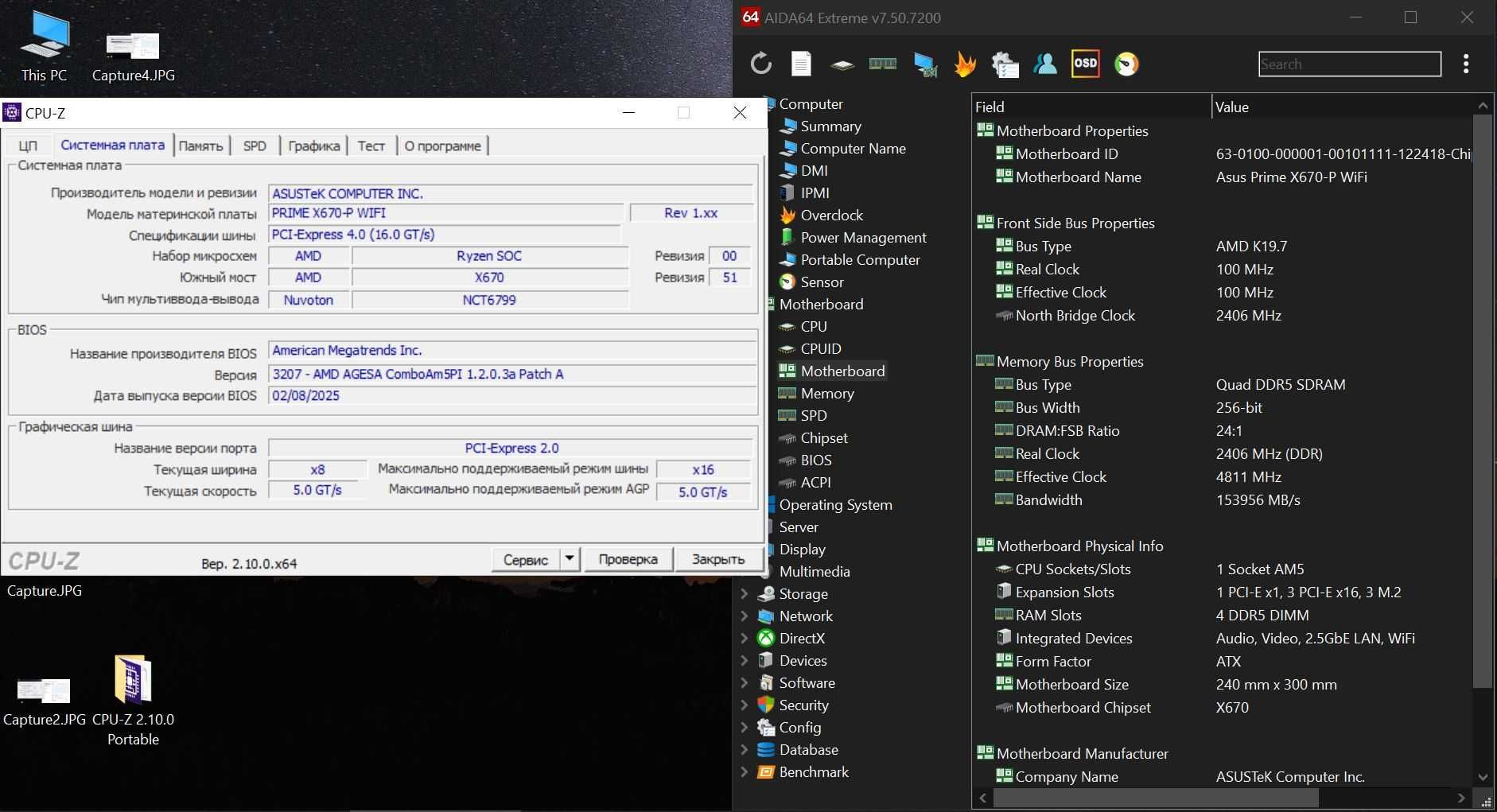Expand the DirectX tree node

click(745, 639)
